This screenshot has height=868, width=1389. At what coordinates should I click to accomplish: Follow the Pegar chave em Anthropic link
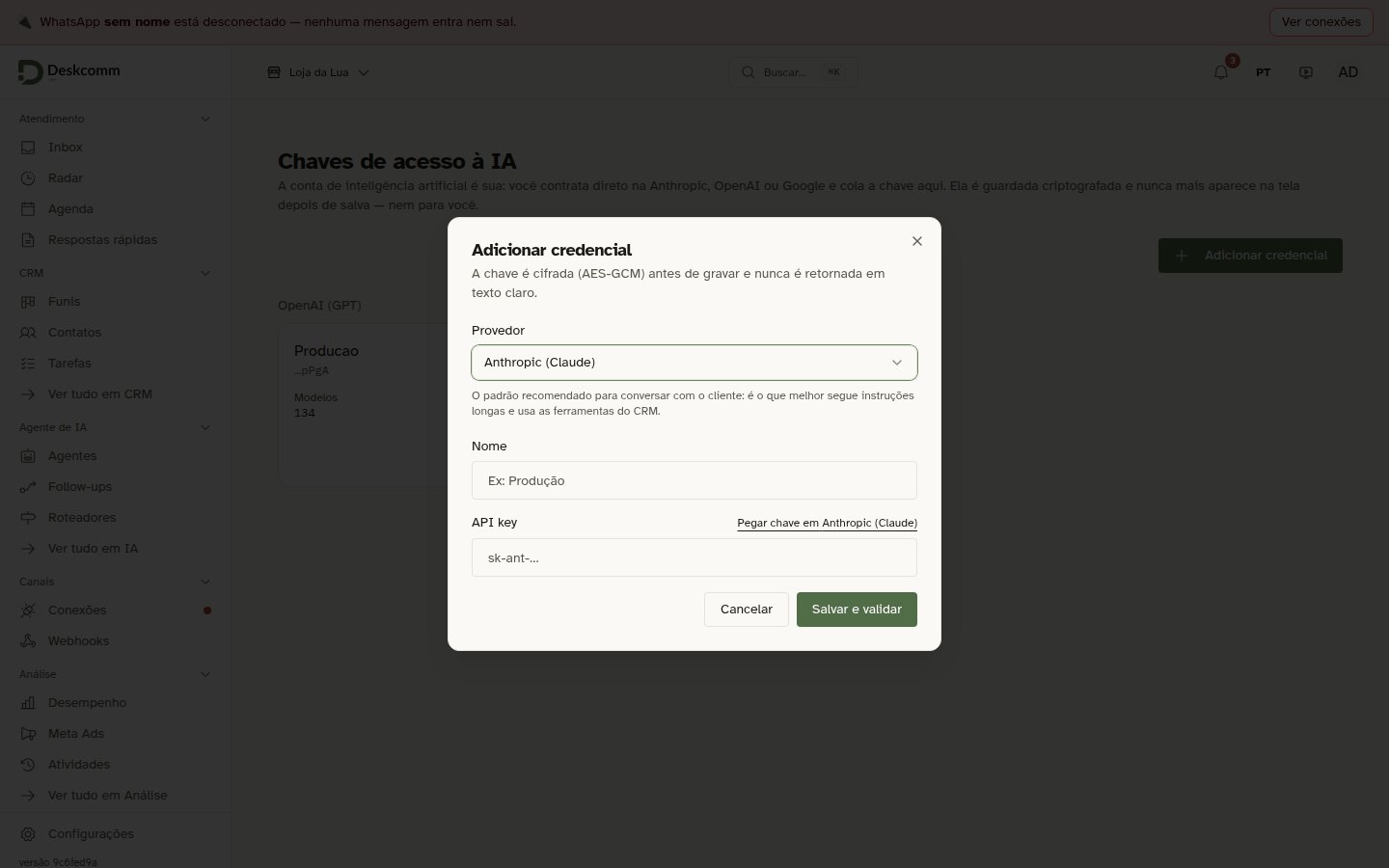click(x=827, y=523)
